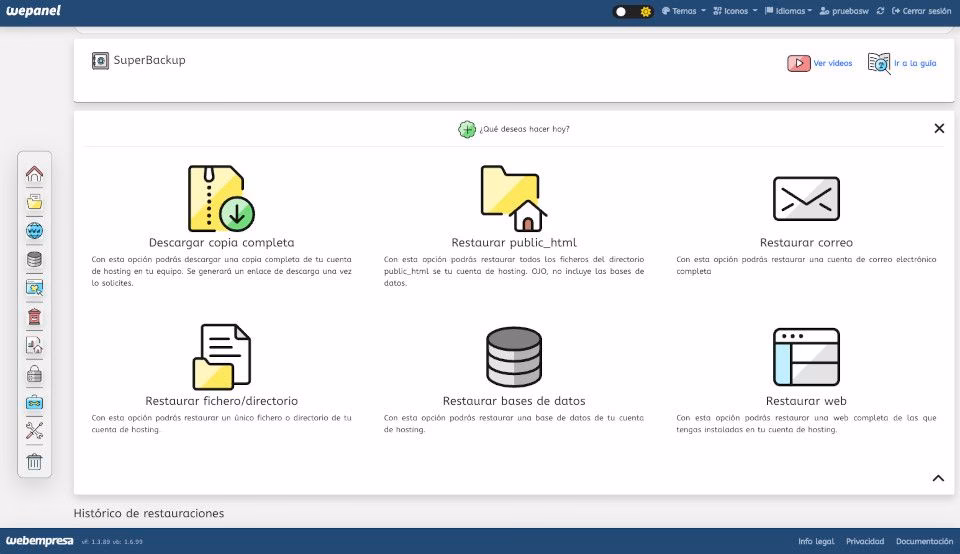Select Restaurar fichero/directorio option
This screenshot has width=960, height=554.
222,401
